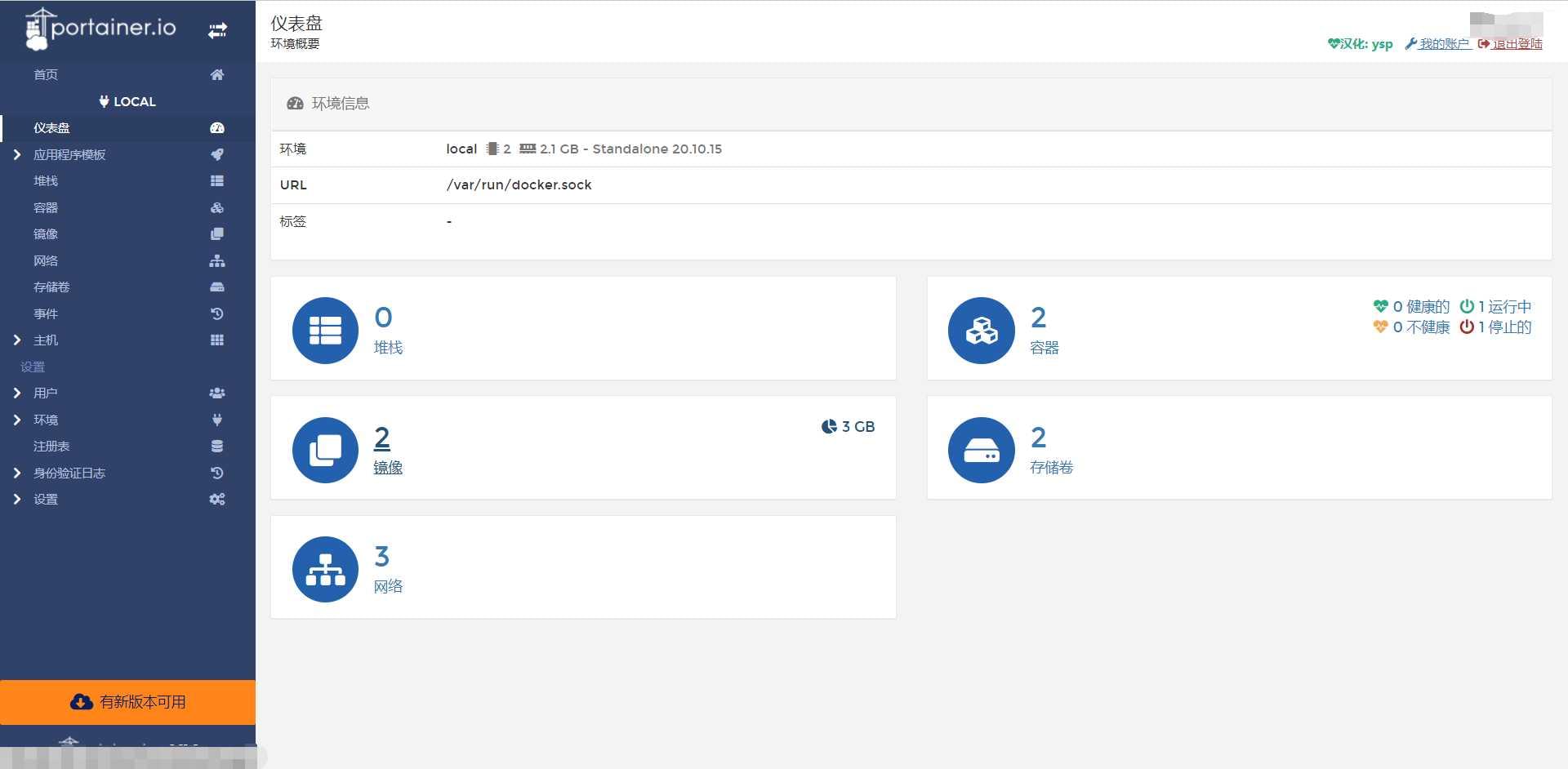1568x769 pixels.
Task: Expand the 身份验证日志 section chevron
Action: (x=17, y=473)
